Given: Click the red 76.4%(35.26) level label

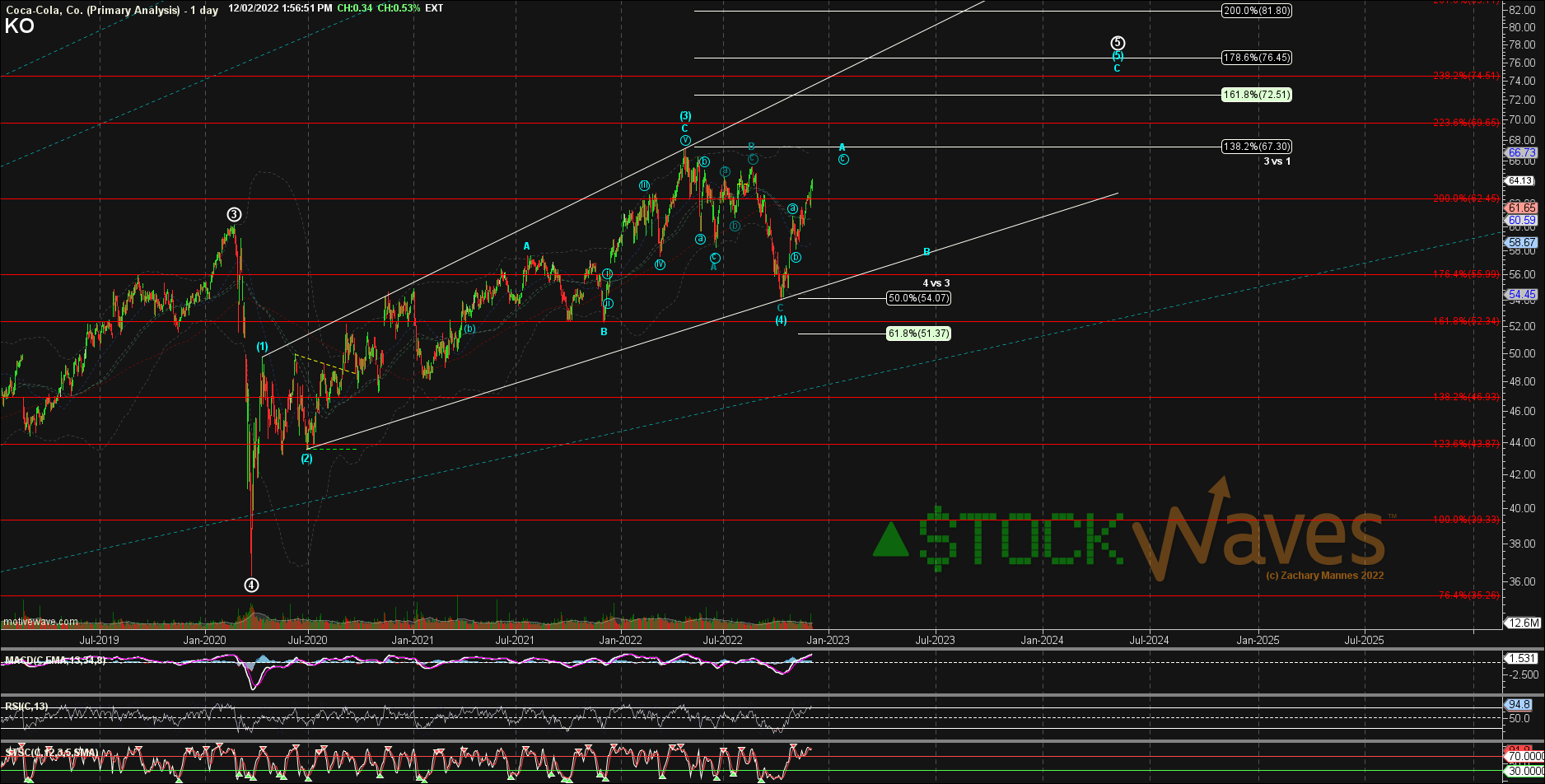Looking at the screenshot, I should tap(1468, 595).
